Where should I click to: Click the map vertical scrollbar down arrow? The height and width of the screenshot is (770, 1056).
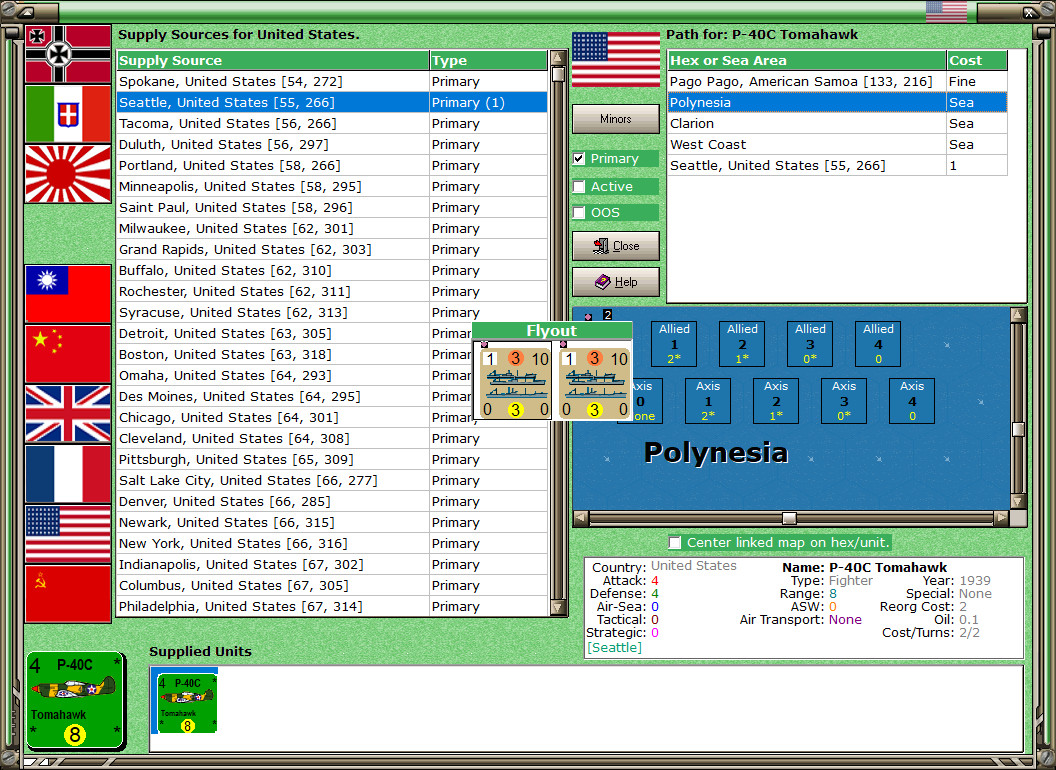1018,501
